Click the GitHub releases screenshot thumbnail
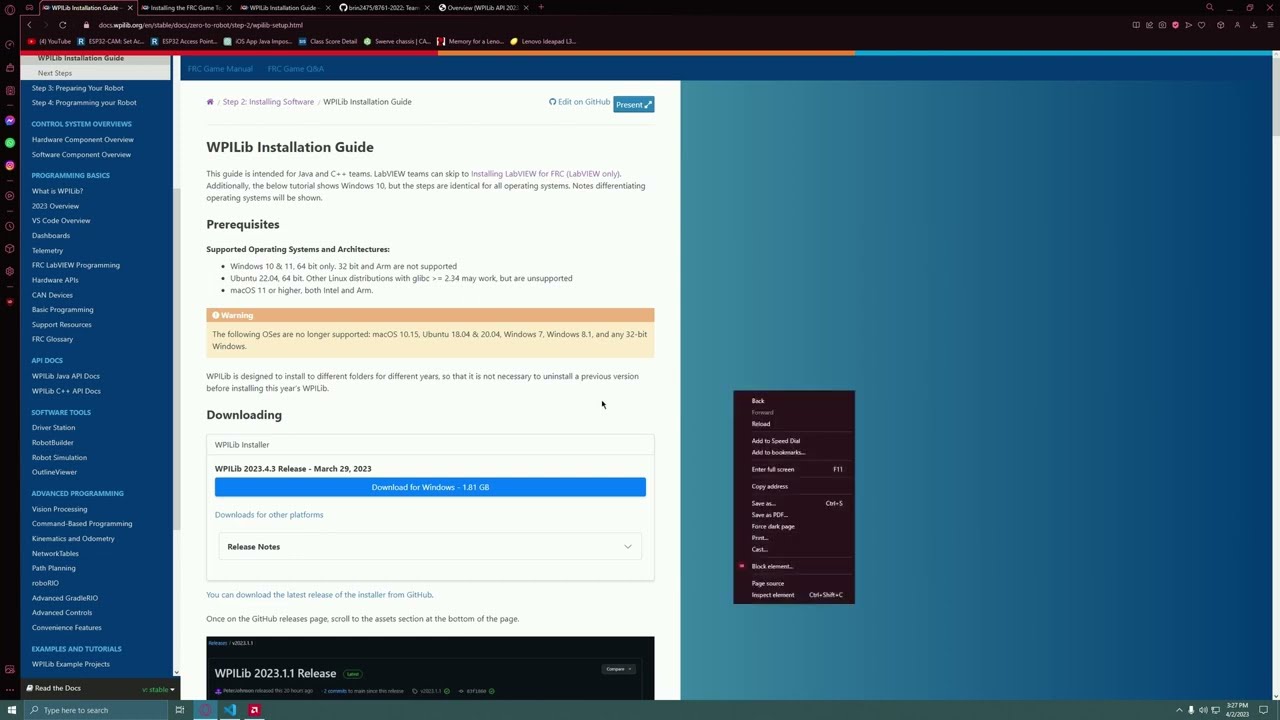This screenshot has height=720, width=1280. coord(430,668)
